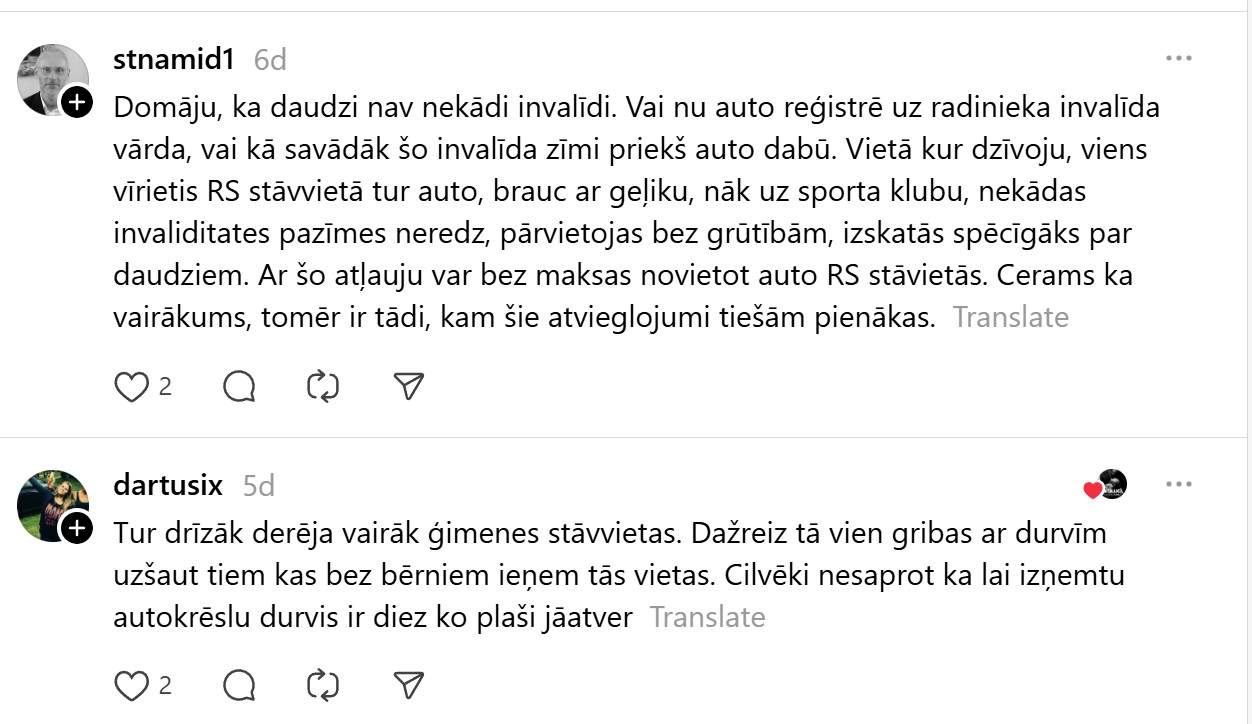This screenshot has width=1252, height=724.
Task: Click dartusix's avatar photo
Action: 50,503
